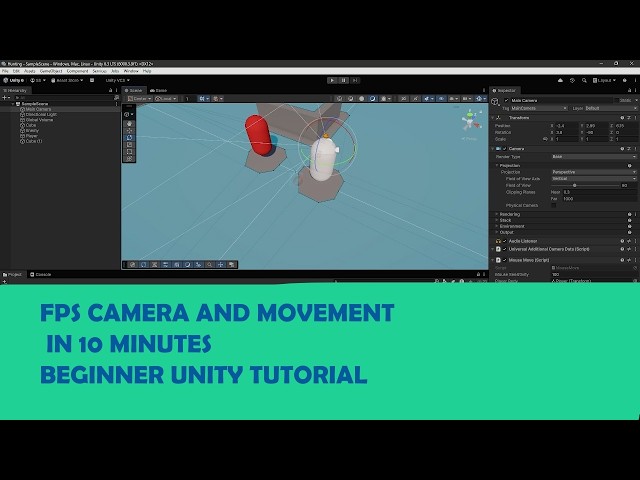Viewport: 640px width, 480px height.
Task: Open the Local handle rotation dropdown
Action: tap(166, 98)
